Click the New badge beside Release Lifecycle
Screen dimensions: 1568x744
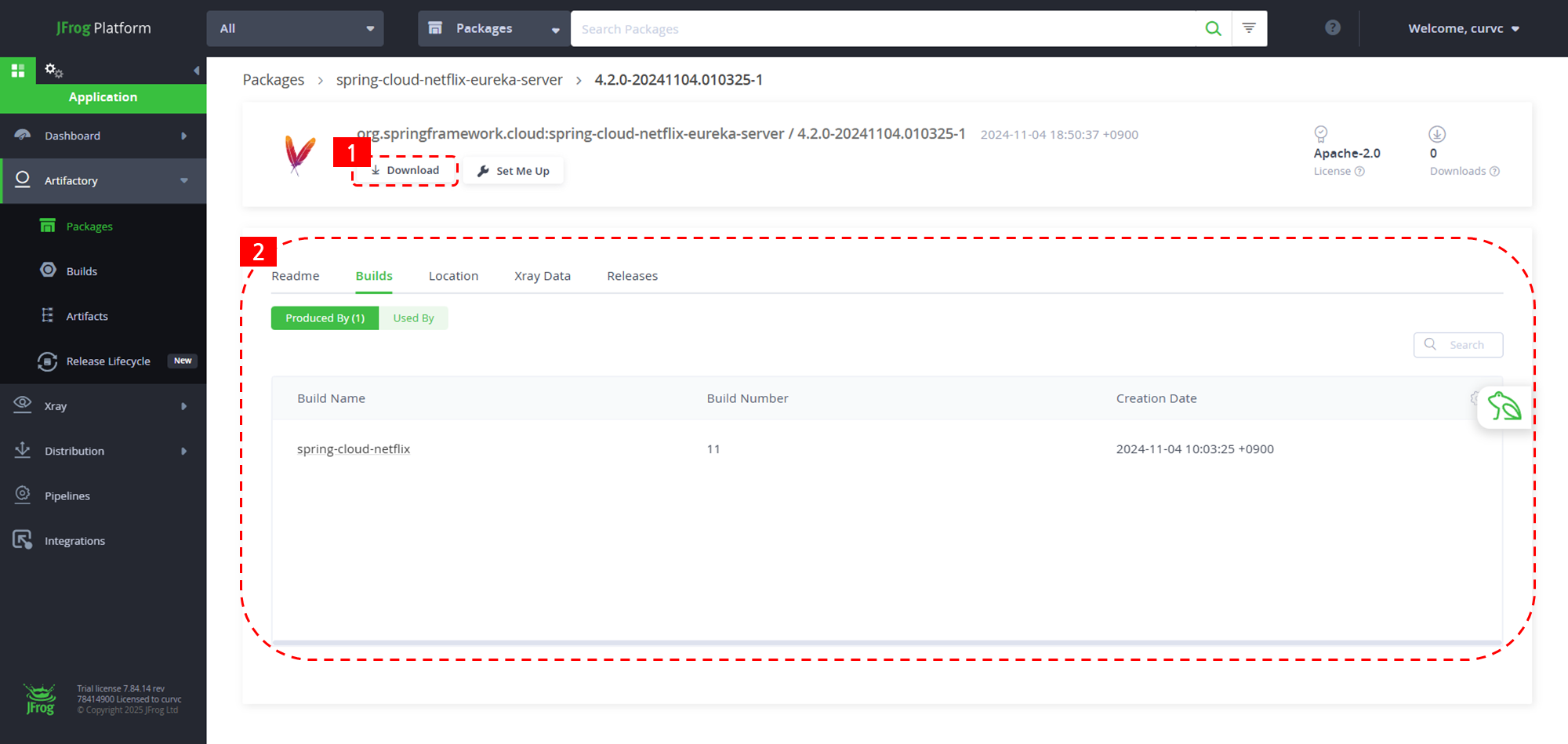pos(183,361)
